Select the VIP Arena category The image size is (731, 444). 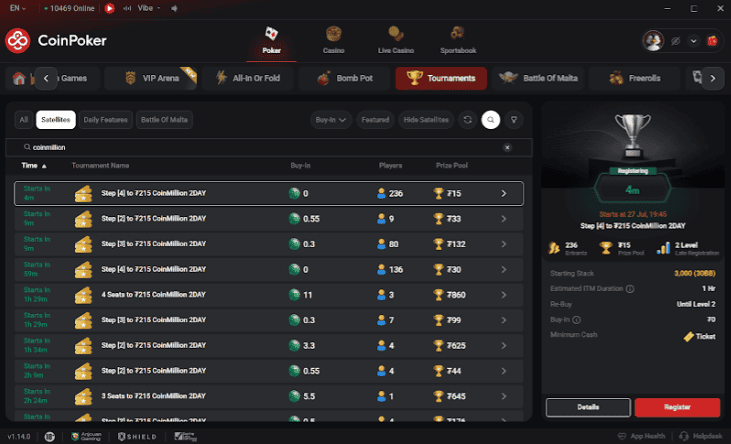tap(152, 78)
